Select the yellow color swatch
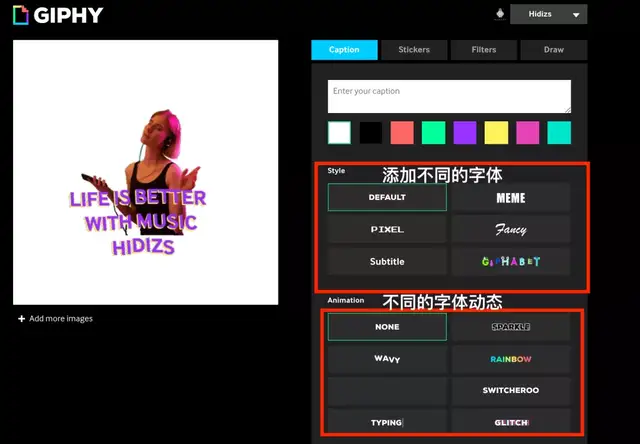Viewport: 640px width, 444px height. coord(496,133)
